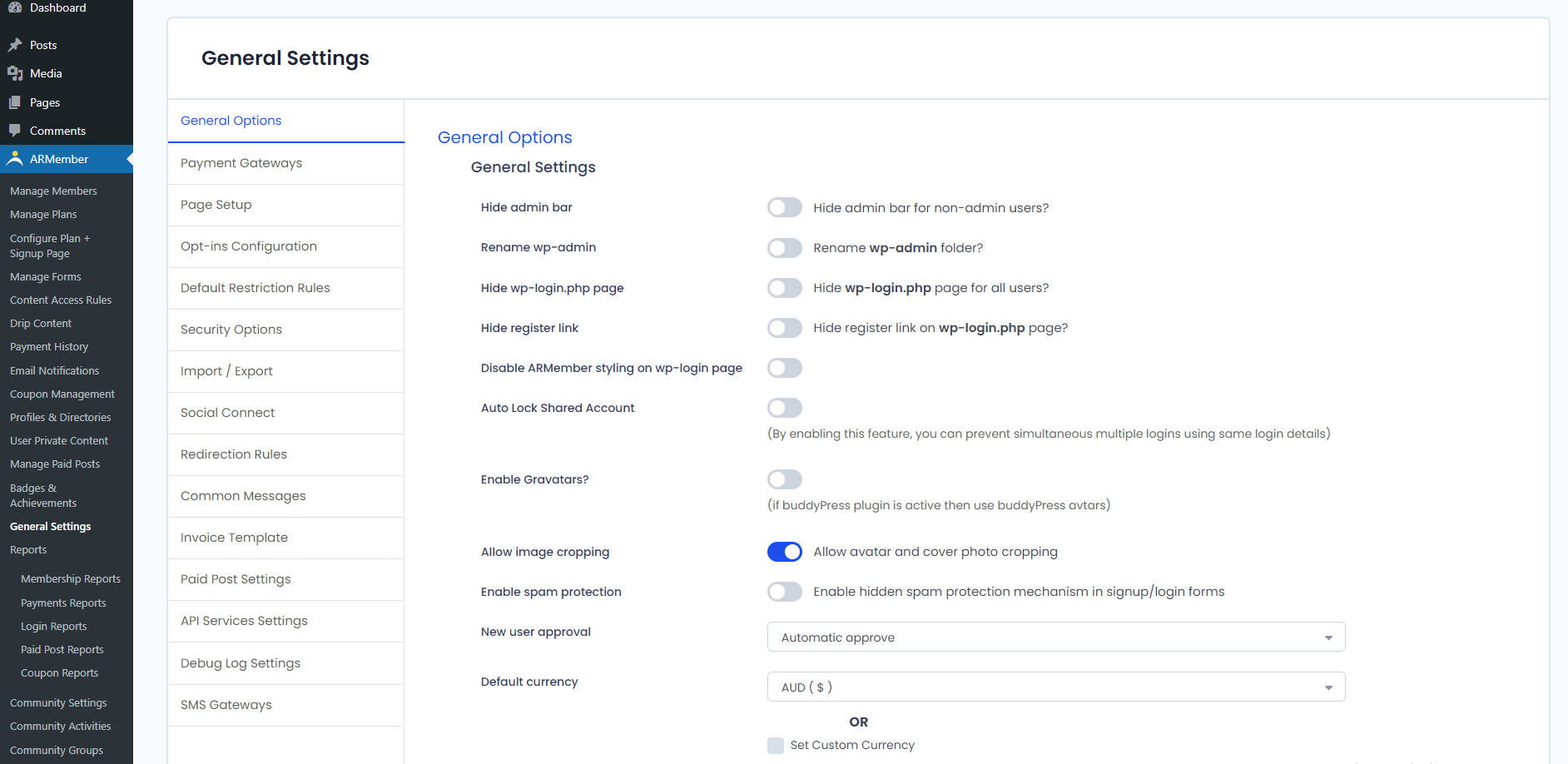The height and width of the screenshot is (764, 1568).
Task: Open the Security Options tab
Action: click(231, 330)
